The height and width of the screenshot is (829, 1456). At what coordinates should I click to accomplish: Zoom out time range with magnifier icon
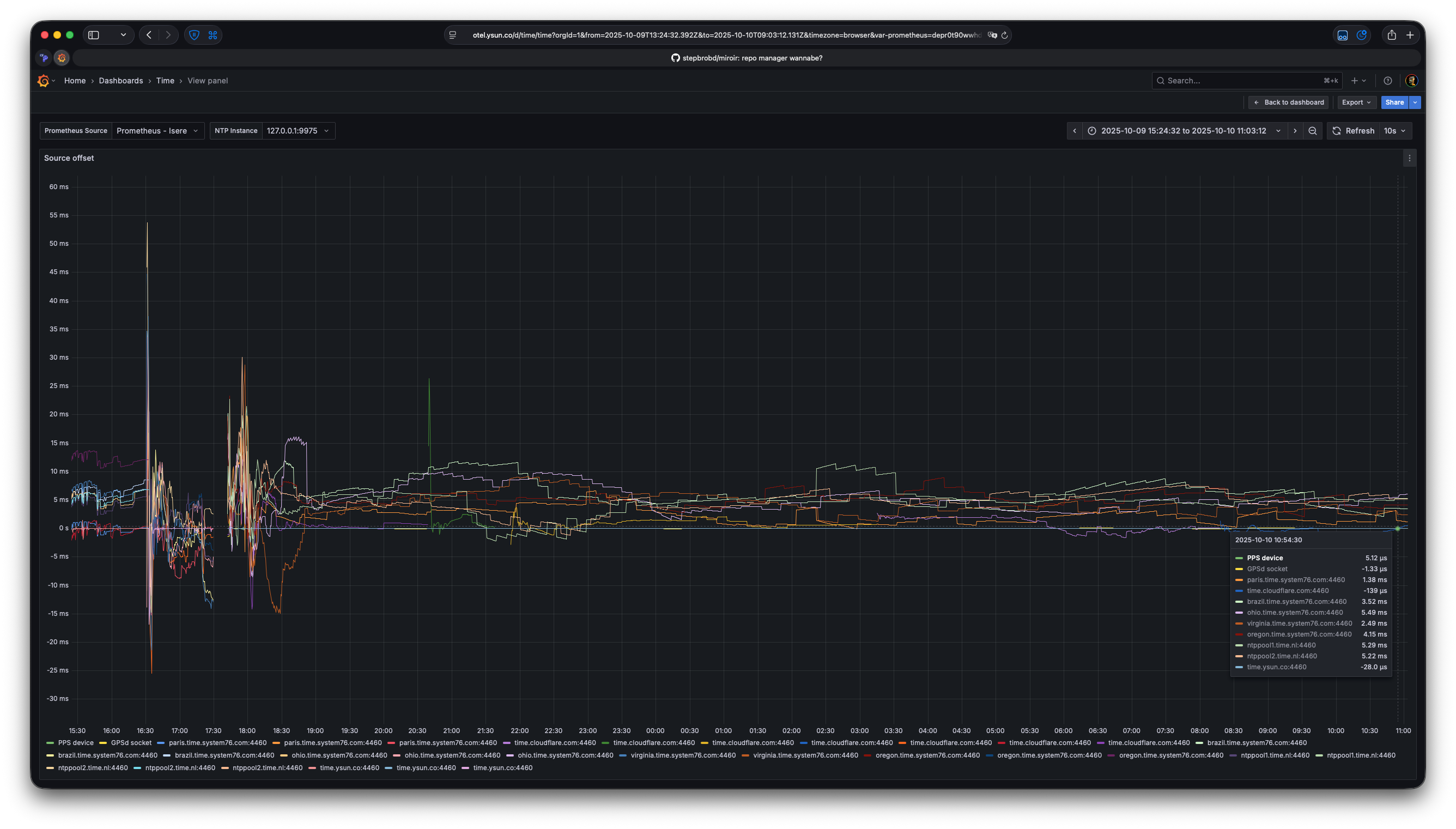tap(1312, 131)
